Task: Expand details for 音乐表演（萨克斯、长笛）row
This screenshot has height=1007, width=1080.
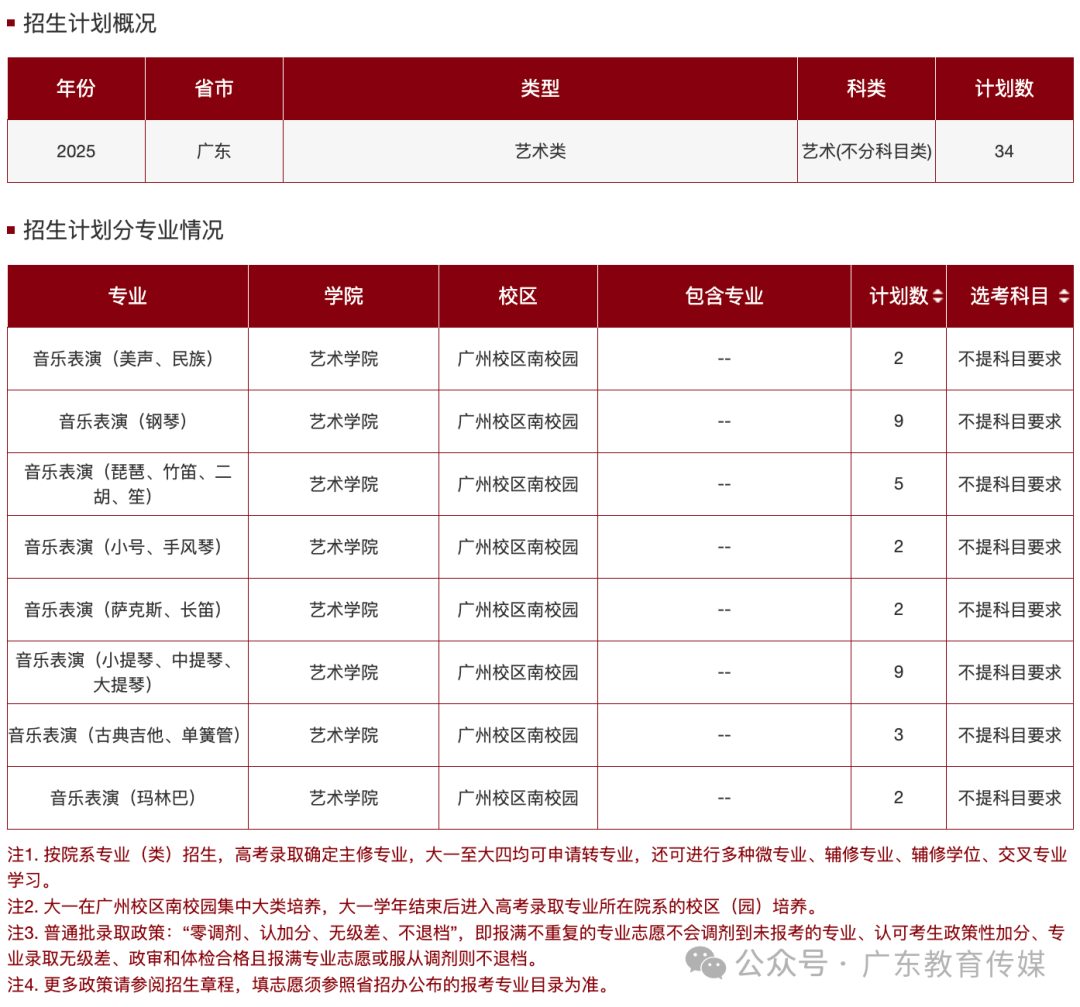Action: 723,609
